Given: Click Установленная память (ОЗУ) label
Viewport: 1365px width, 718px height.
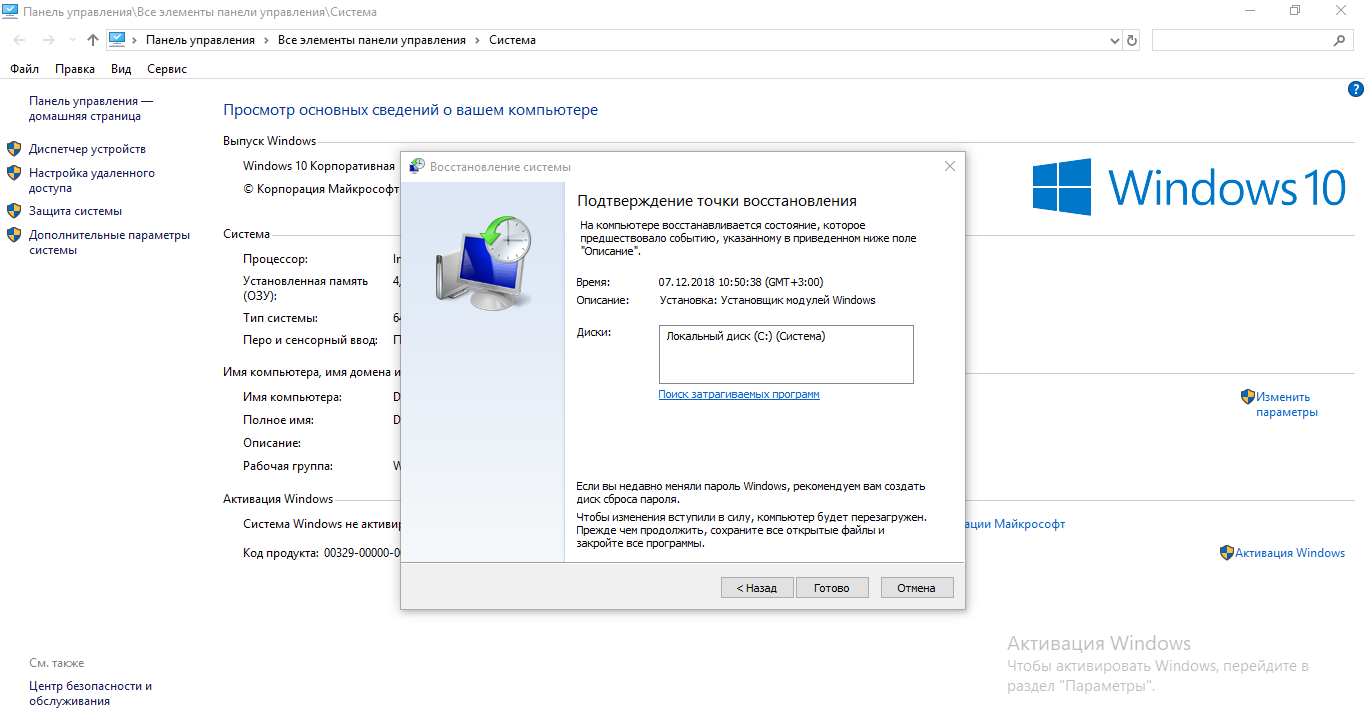Looking at the screenshot, I should pos(306,288).
